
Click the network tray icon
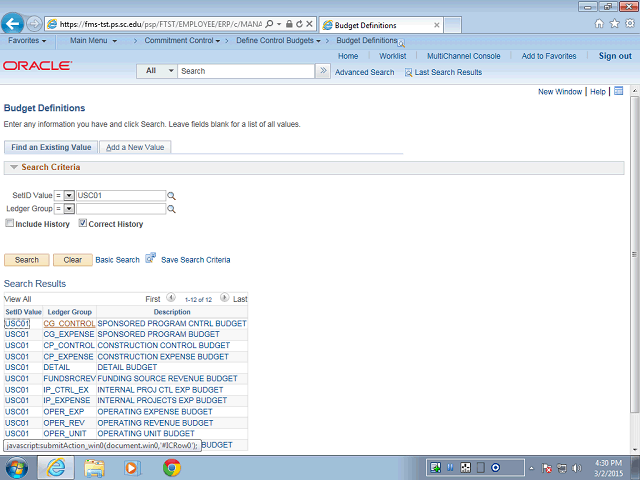click(x=562, y=468)
